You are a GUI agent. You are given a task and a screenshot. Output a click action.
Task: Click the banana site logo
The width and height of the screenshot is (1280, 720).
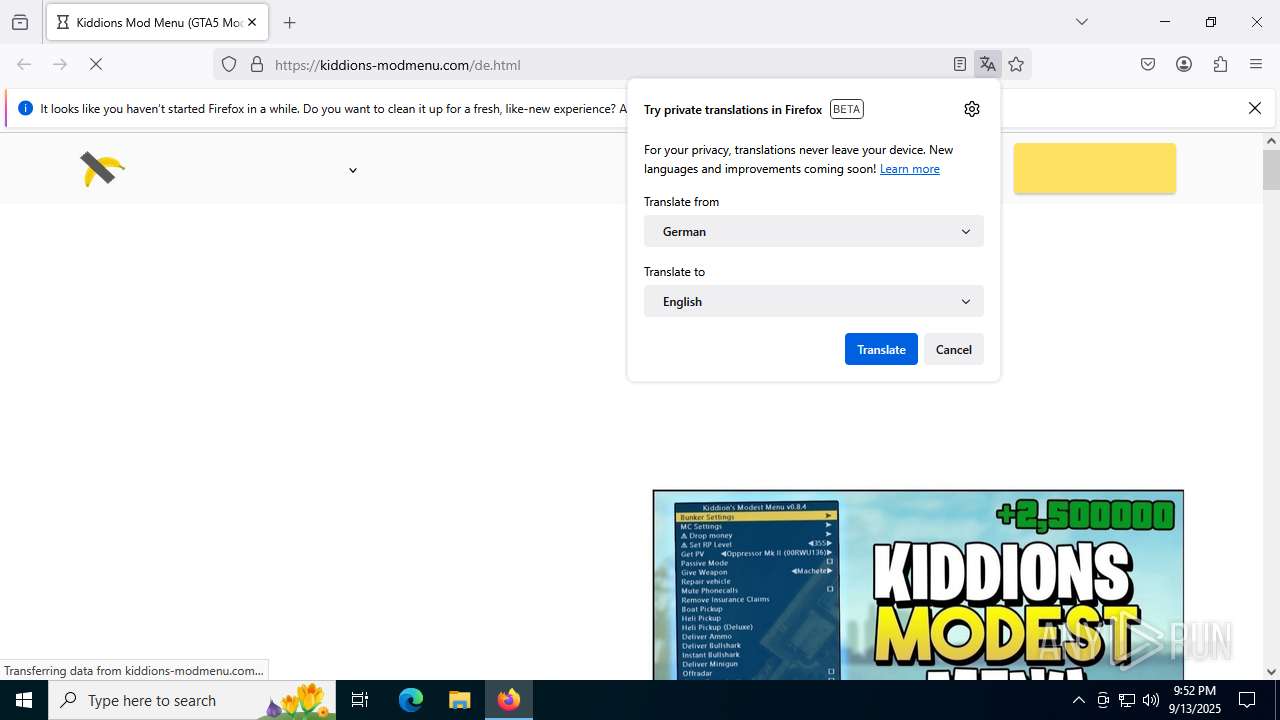(102, 169)
